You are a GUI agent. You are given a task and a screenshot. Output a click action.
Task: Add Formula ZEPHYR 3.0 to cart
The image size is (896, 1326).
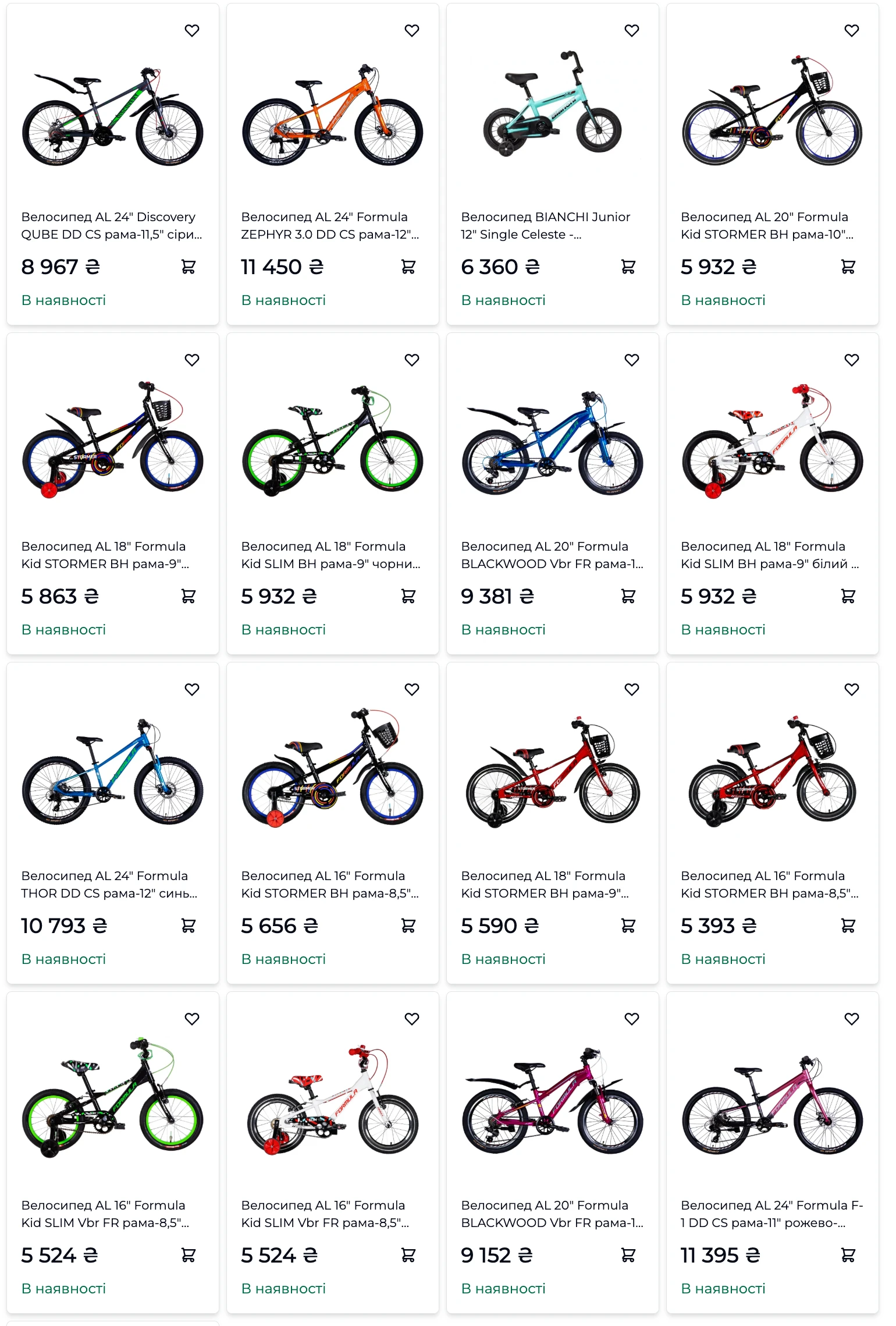pos(408,267)
